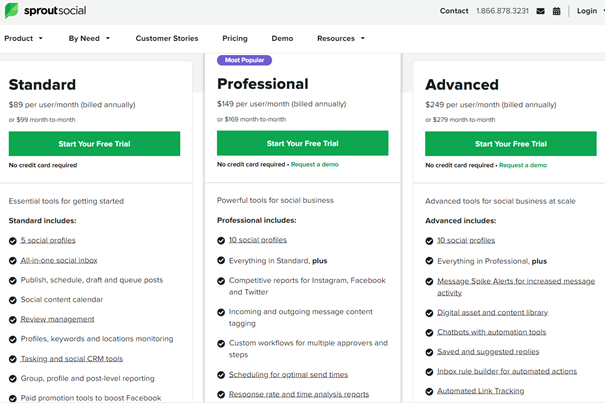Click 'or $279 month-to-month' text
Image resolution: width=605 pixels, height=403 pixels.
(x=460, y=120)
